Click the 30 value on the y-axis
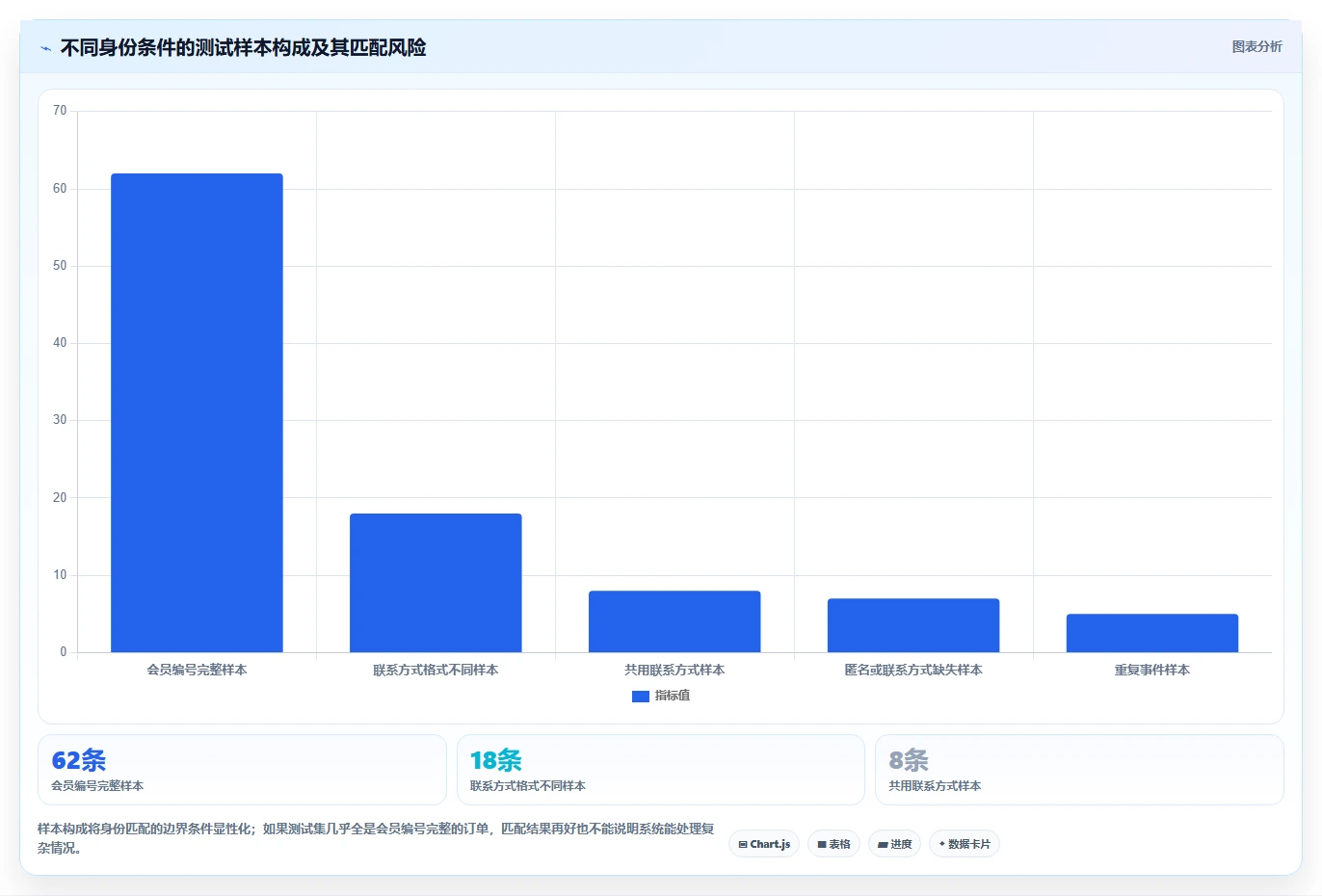 (x=60, y=420)
